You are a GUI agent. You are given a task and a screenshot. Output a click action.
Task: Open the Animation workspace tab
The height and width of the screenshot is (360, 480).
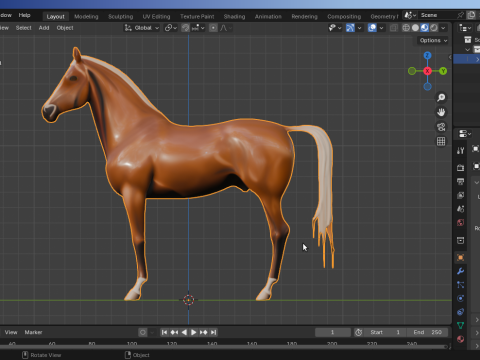pyautogui.click(x=268, y=16)
